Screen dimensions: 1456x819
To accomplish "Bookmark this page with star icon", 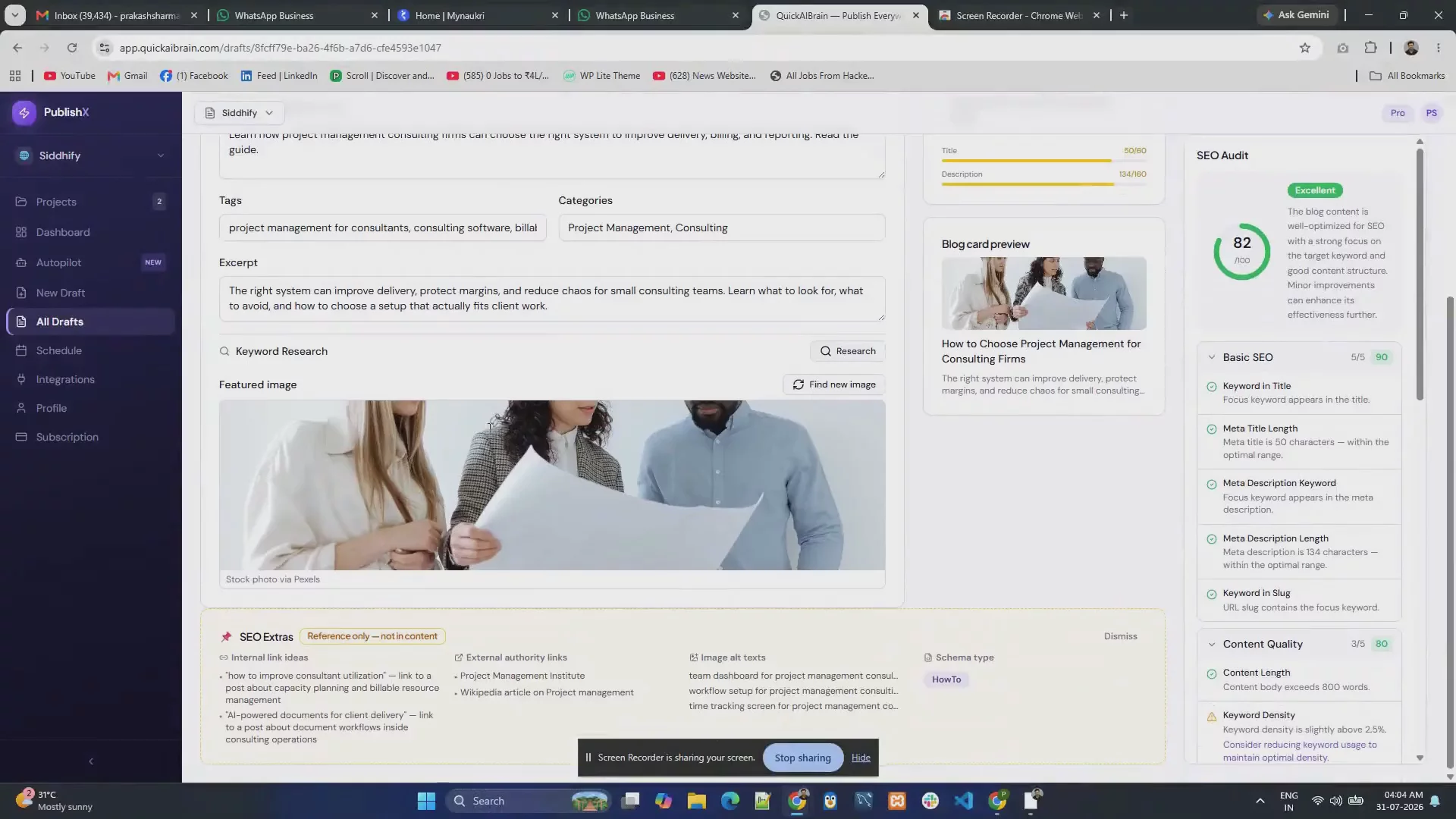I will click(1304, 48).
